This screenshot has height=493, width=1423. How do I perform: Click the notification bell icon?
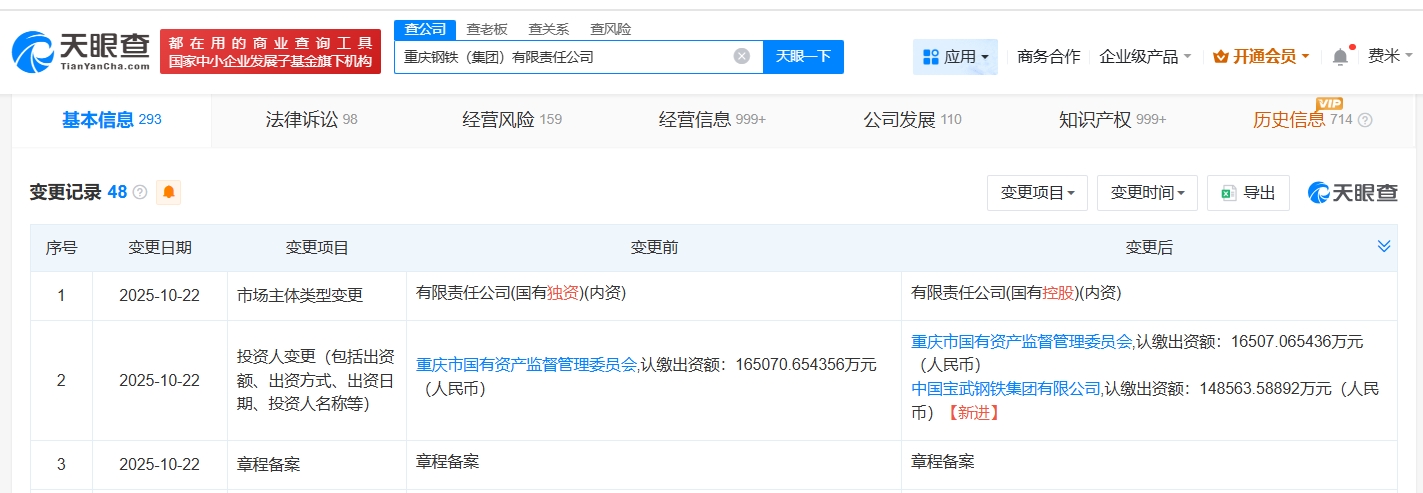1340,57
